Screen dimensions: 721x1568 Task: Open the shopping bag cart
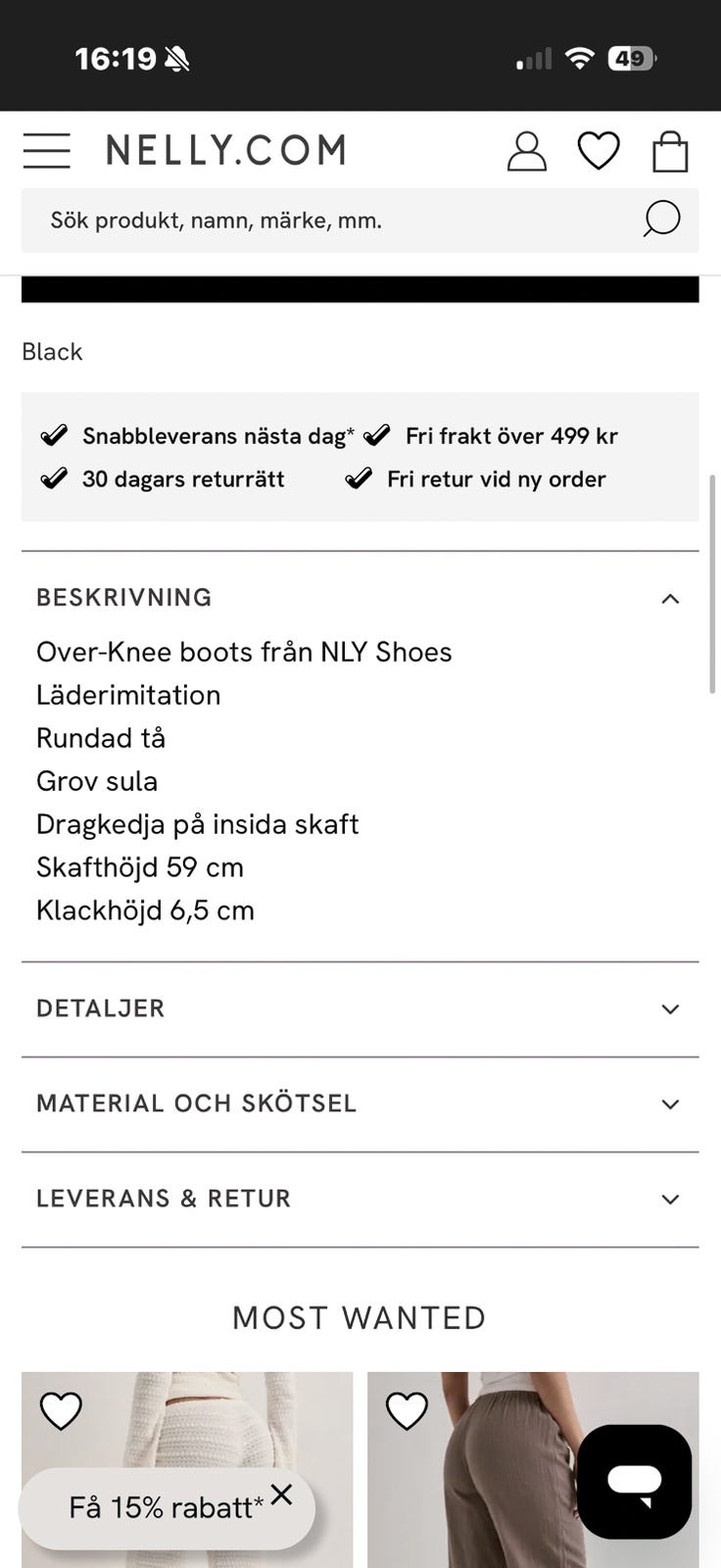(x=670, y=152)
